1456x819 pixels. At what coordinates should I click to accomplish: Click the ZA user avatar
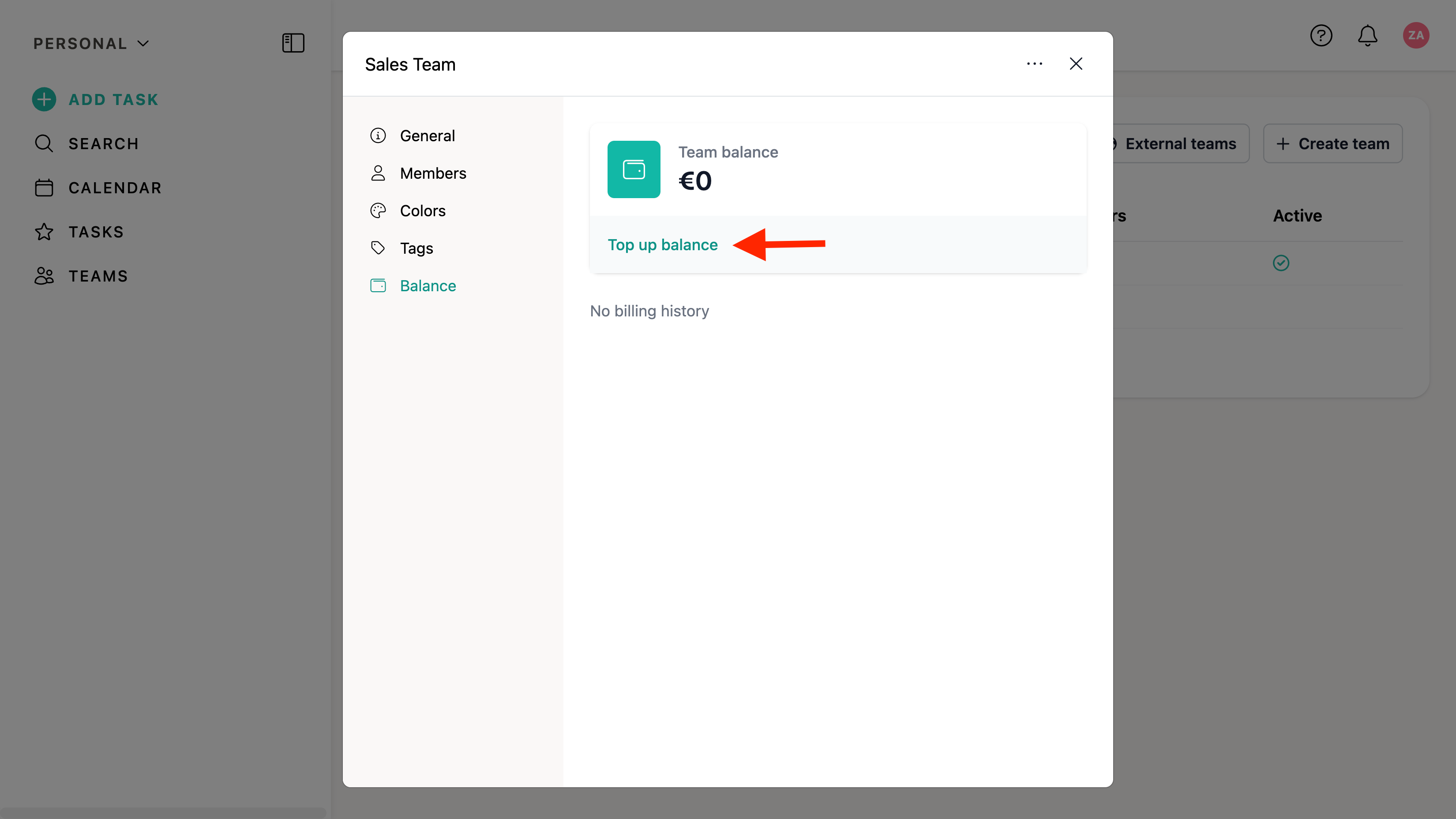pyautogui.click(x=1415, y=36)
